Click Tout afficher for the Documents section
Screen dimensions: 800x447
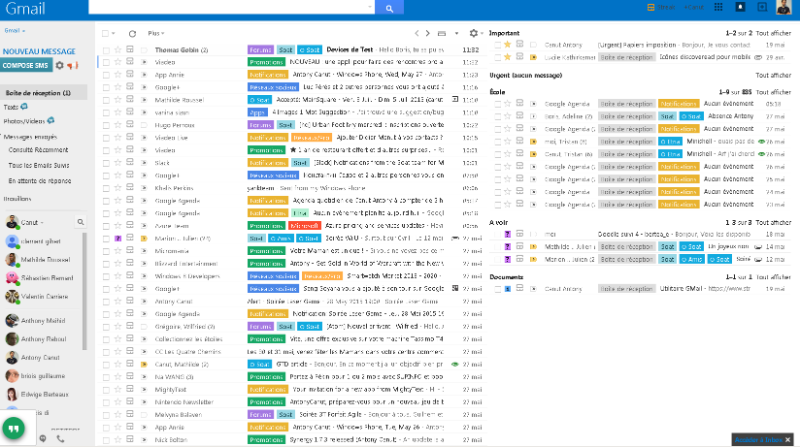[773, 277]
